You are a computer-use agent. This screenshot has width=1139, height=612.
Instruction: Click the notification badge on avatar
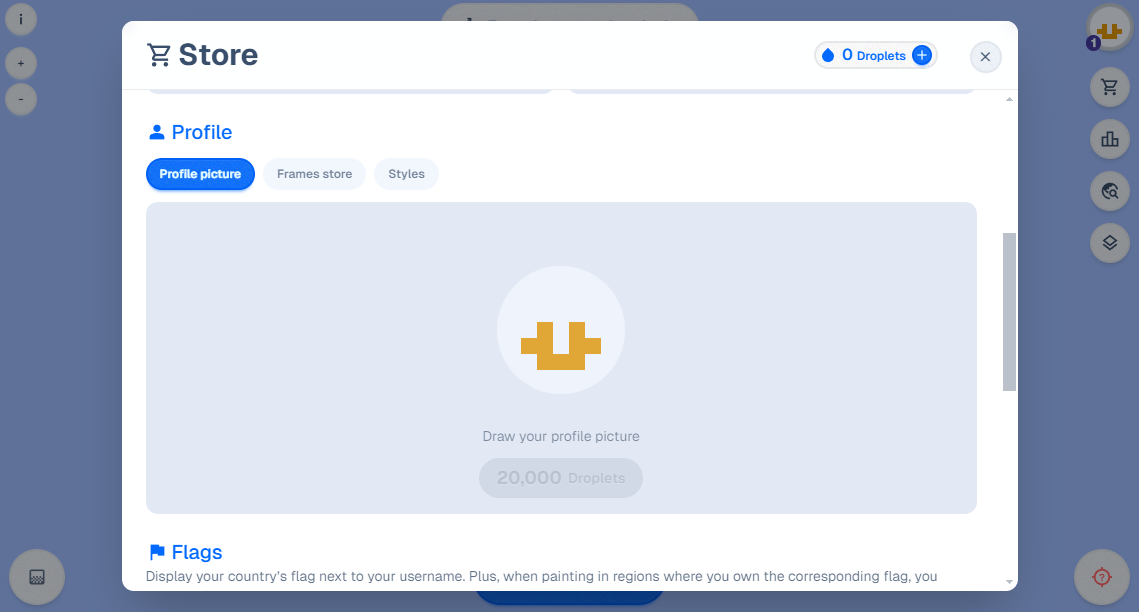click(x=1093, y=44)
